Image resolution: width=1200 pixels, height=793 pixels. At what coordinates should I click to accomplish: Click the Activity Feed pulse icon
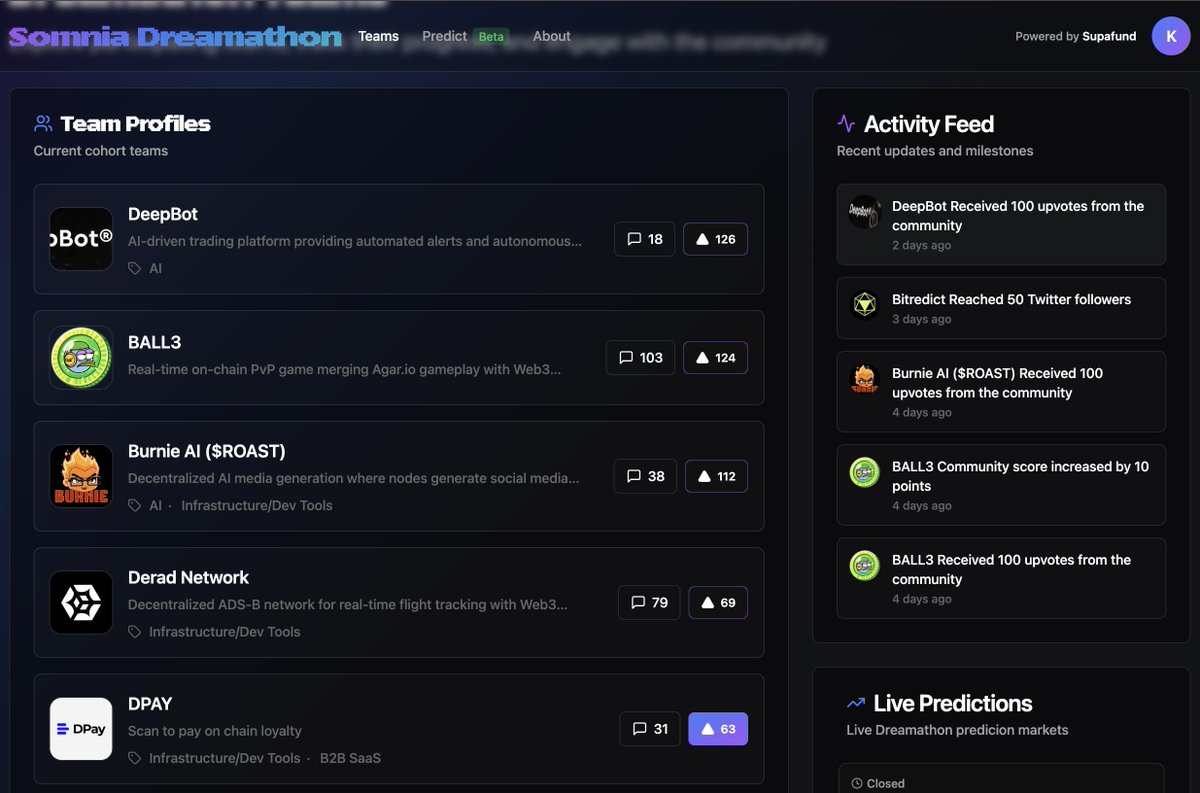(846, 122)
